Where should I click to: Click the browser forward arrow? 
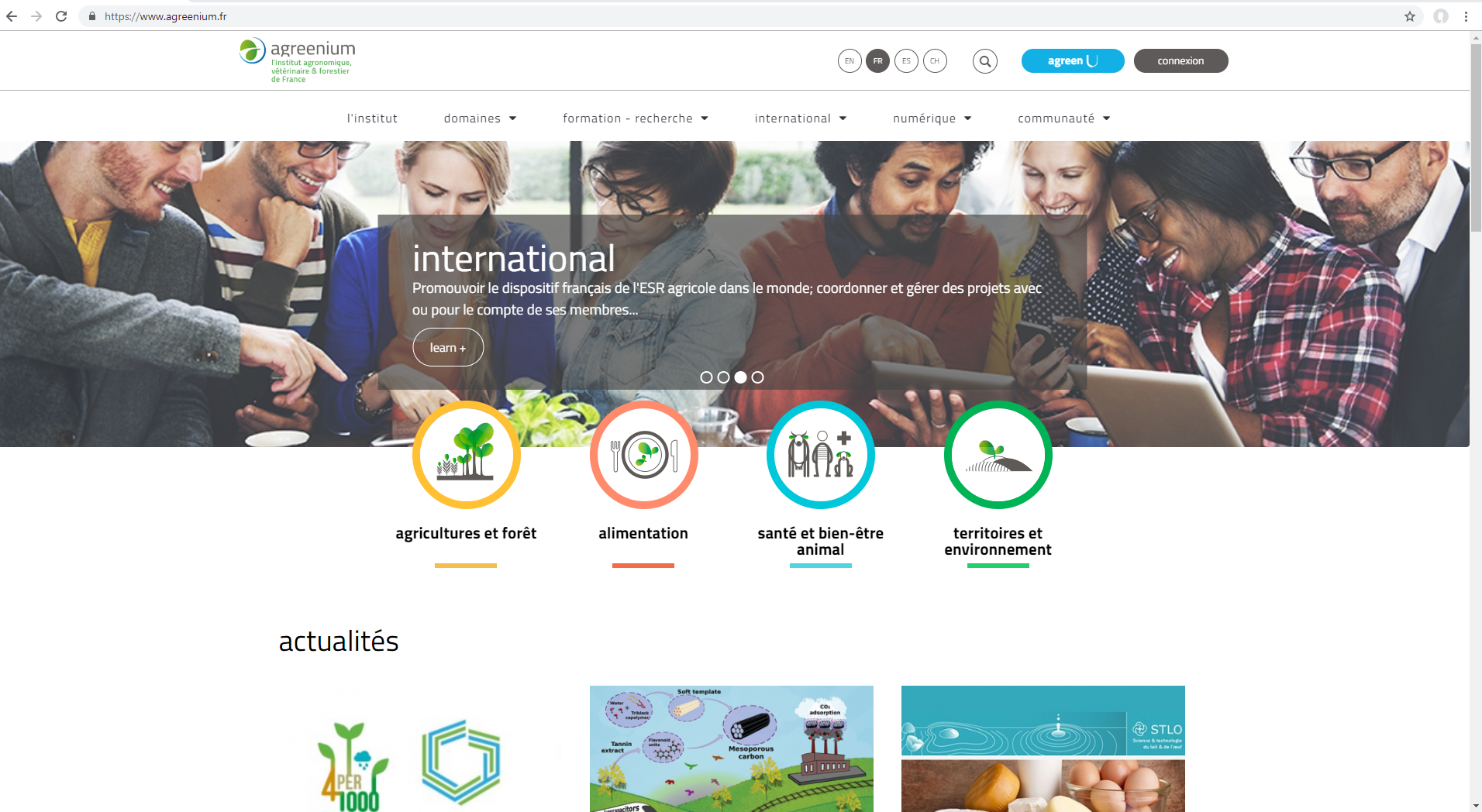click(x=36, y=16)
